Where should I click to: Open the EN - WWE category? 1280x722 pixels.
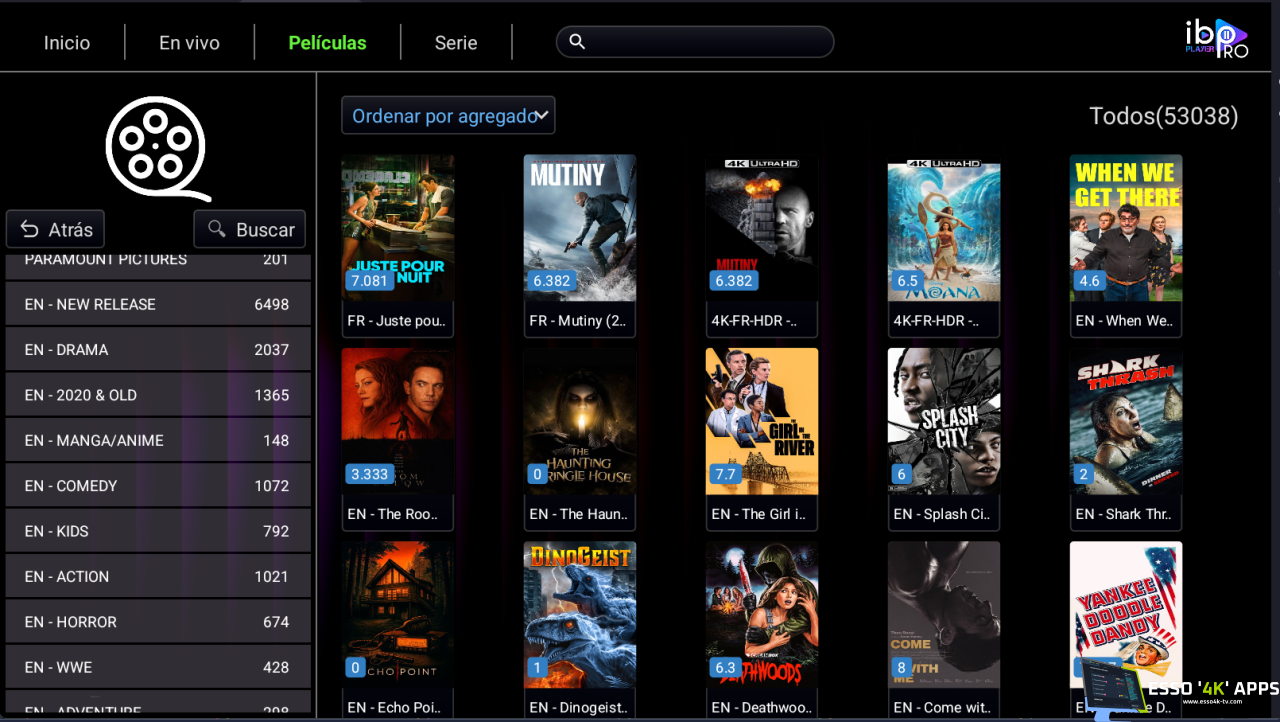pos(158,667)
